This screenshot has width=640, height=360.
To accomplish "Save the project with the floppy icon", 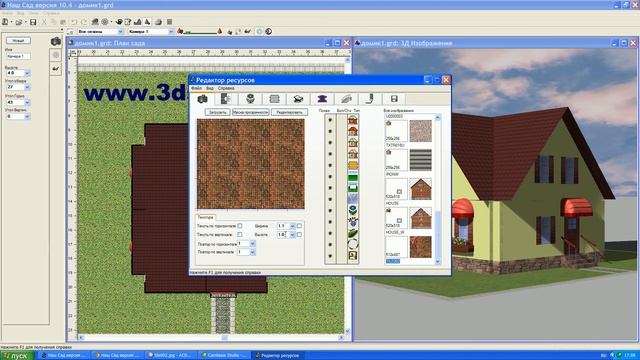I will point(33,22).
